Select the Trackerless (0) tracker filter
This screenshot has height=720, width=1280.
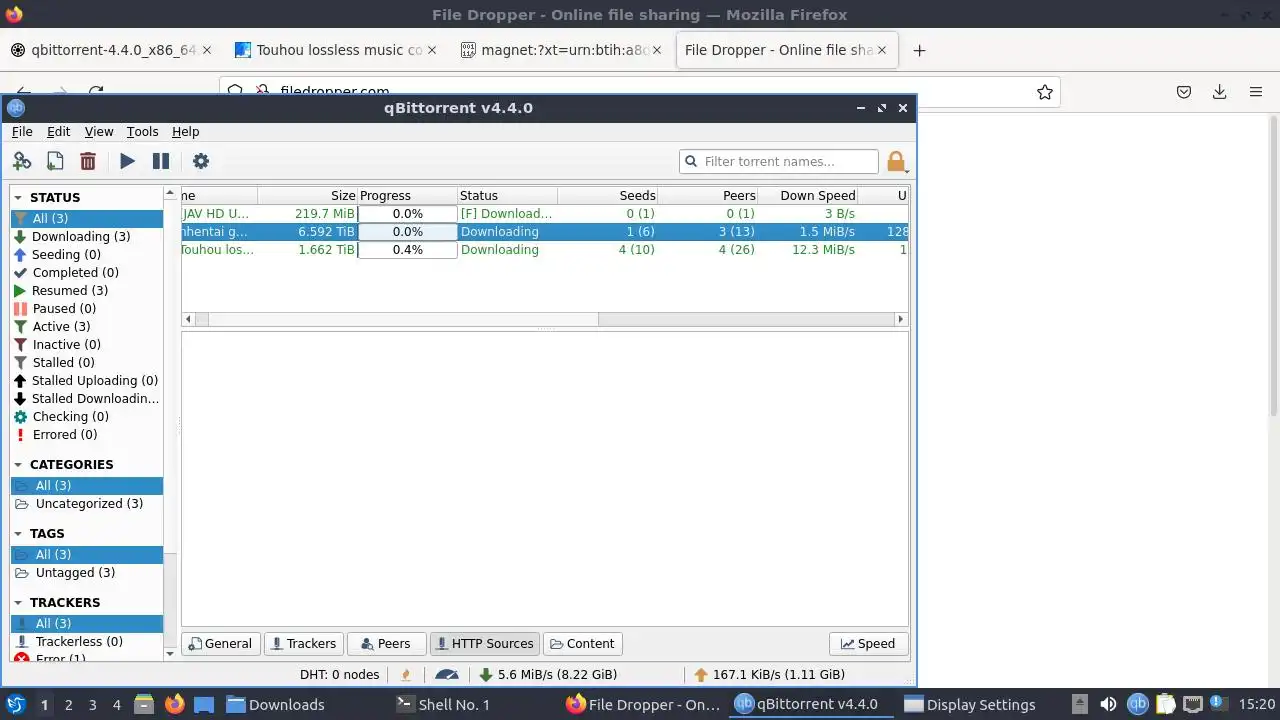tap(86, 642)
